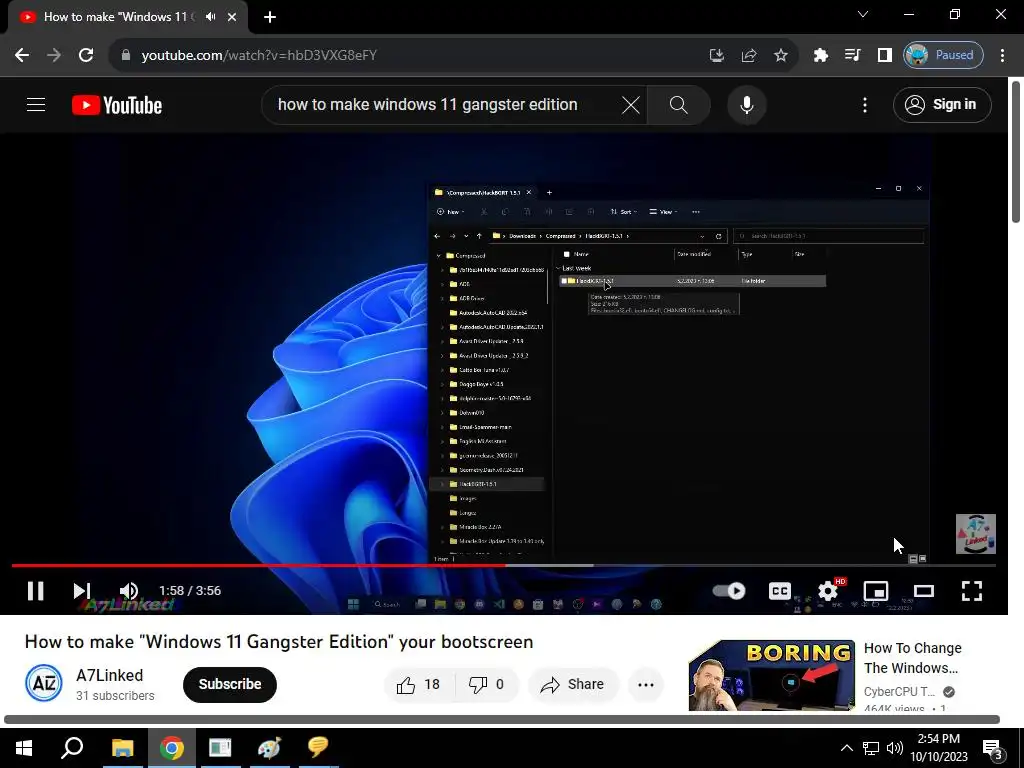1024x768 pixels.
Task: Dislike the video
Action: pos(486,684)
